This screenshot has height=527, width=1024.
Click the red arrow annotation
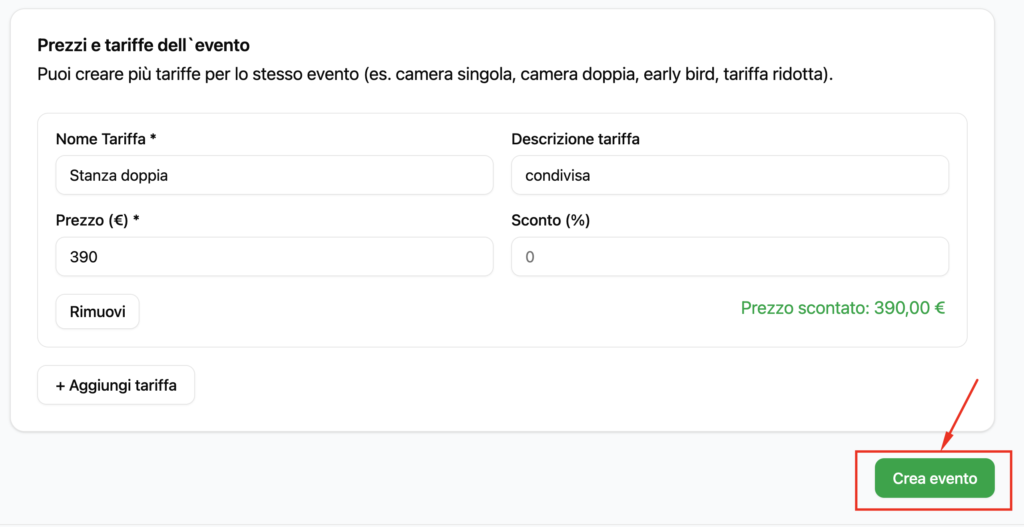click(x=959, y=411)
